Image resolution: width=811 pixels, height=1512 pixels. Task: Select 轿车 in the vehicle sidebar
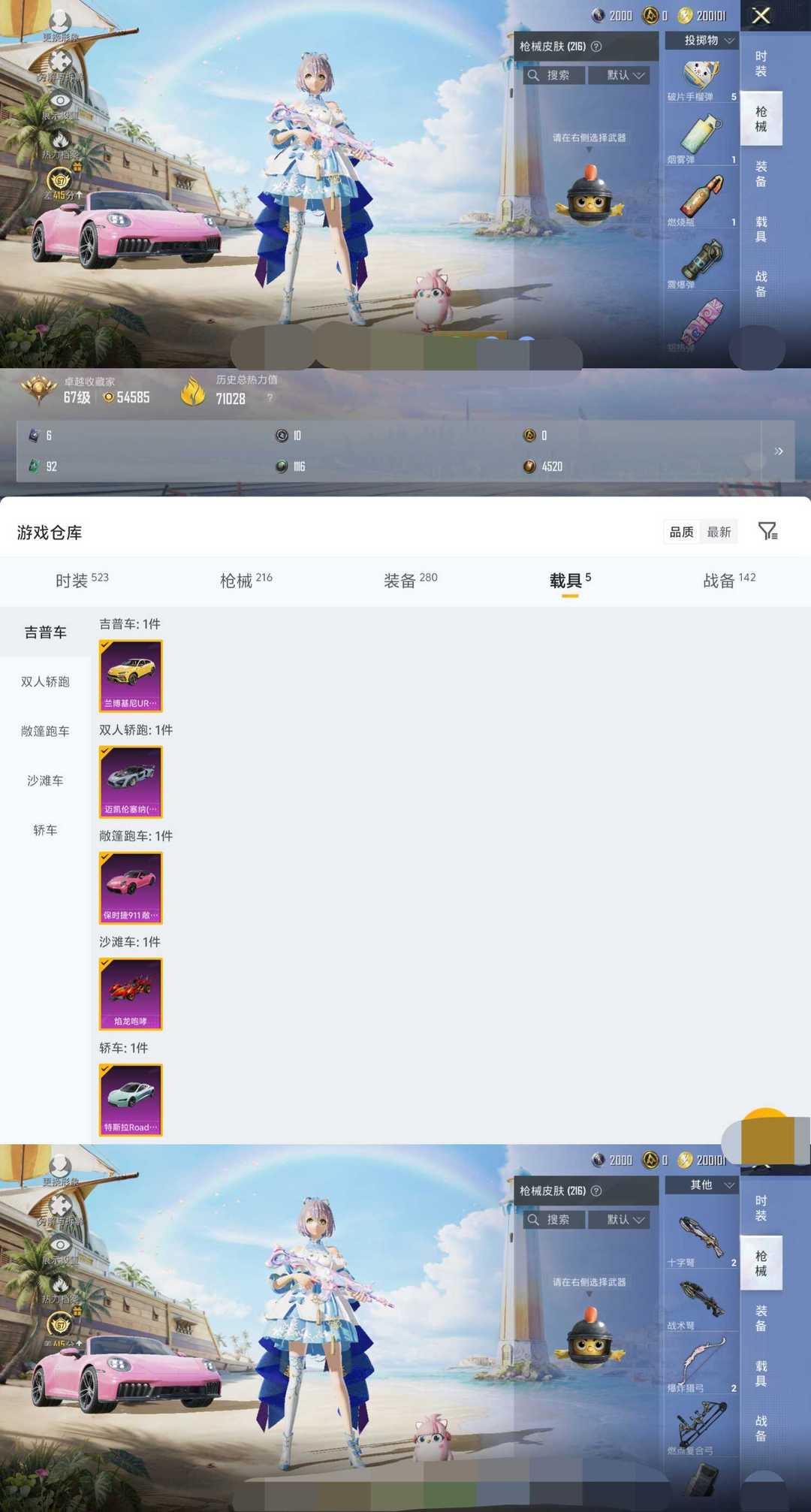coord(45,831)
